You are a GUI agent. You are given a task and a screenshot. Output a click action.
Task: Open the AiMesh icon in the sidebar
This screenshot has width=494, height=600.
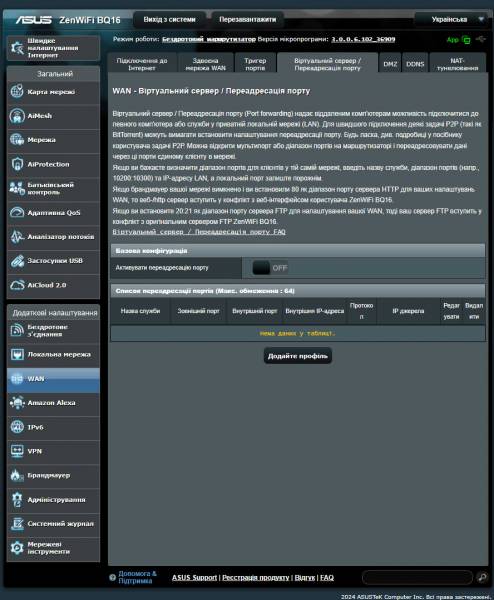[x=17, y=116]
